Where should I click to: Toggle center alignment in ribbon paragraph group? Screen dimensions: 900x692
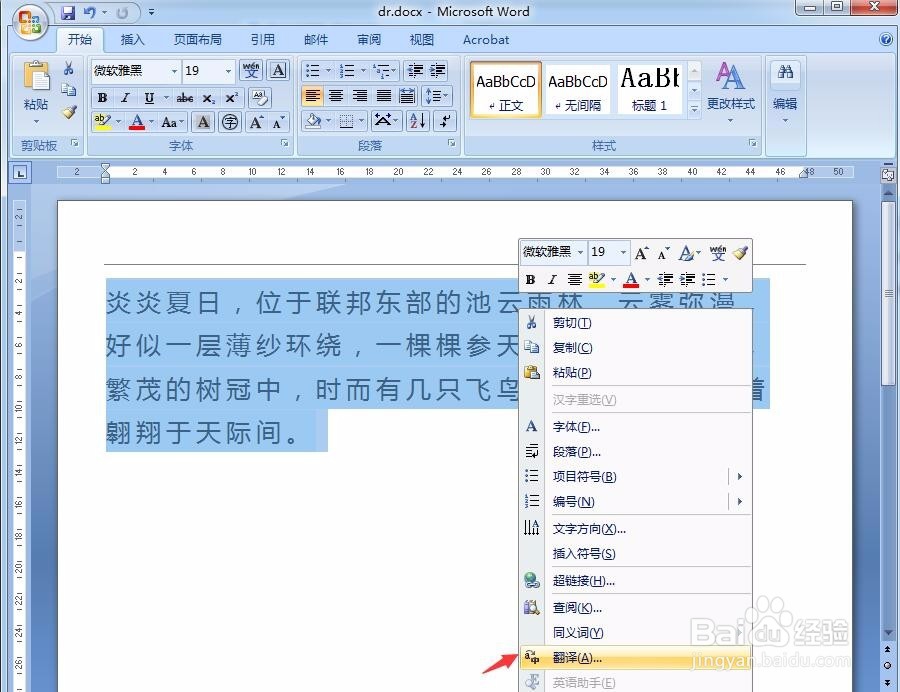(336, 96)
